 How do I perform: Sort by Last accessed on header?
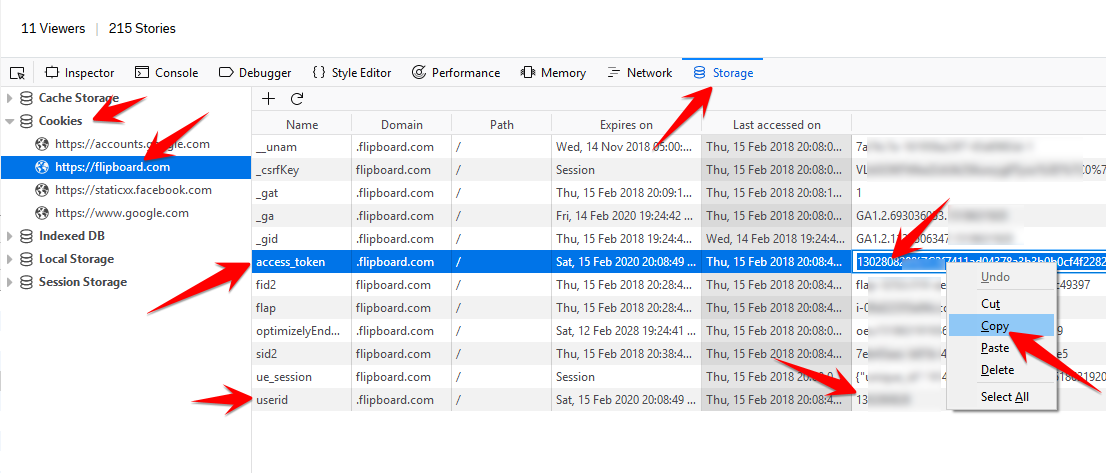point(777,125)
